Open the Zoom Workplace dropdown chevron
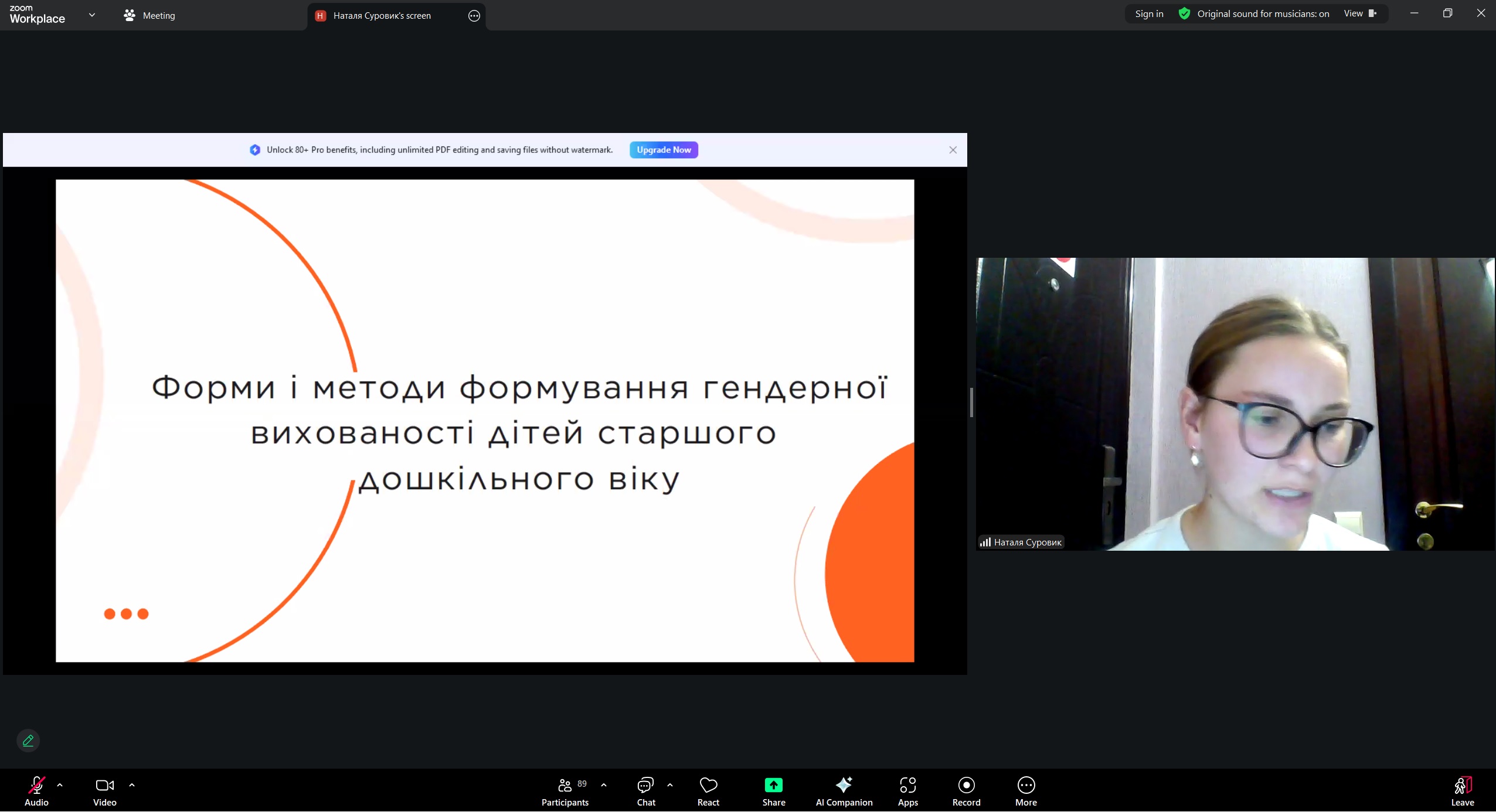The height and width of the screenshot is (812, 1496). 92,15
